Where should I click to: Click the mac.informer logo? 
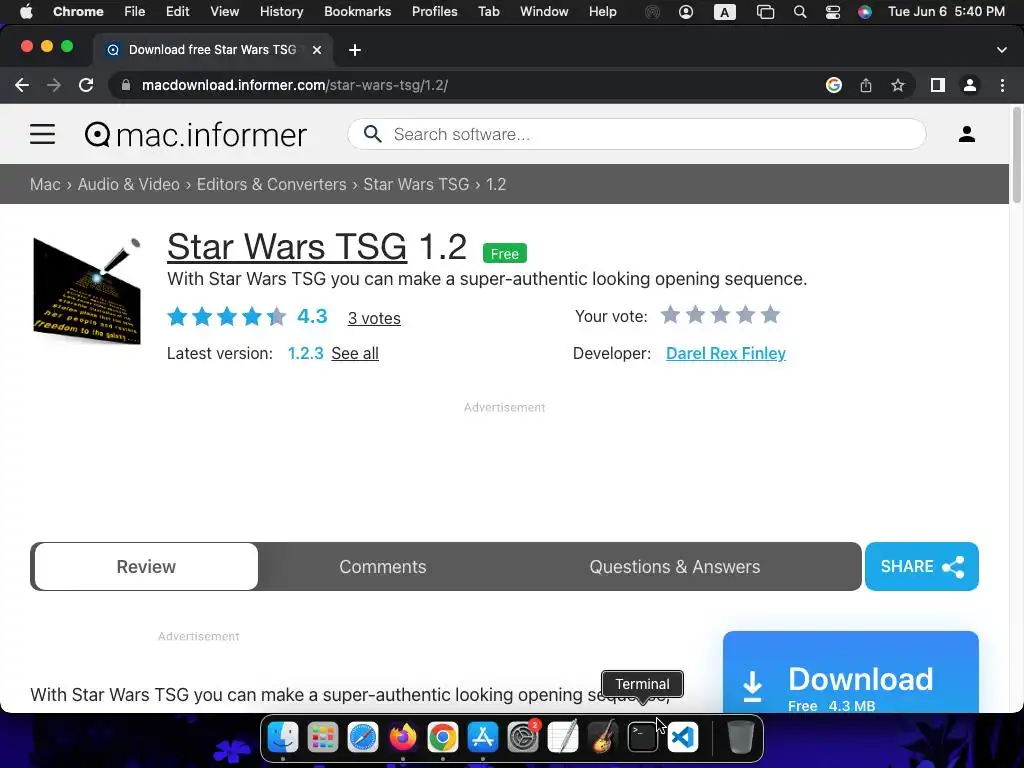(x=196, y=135)
